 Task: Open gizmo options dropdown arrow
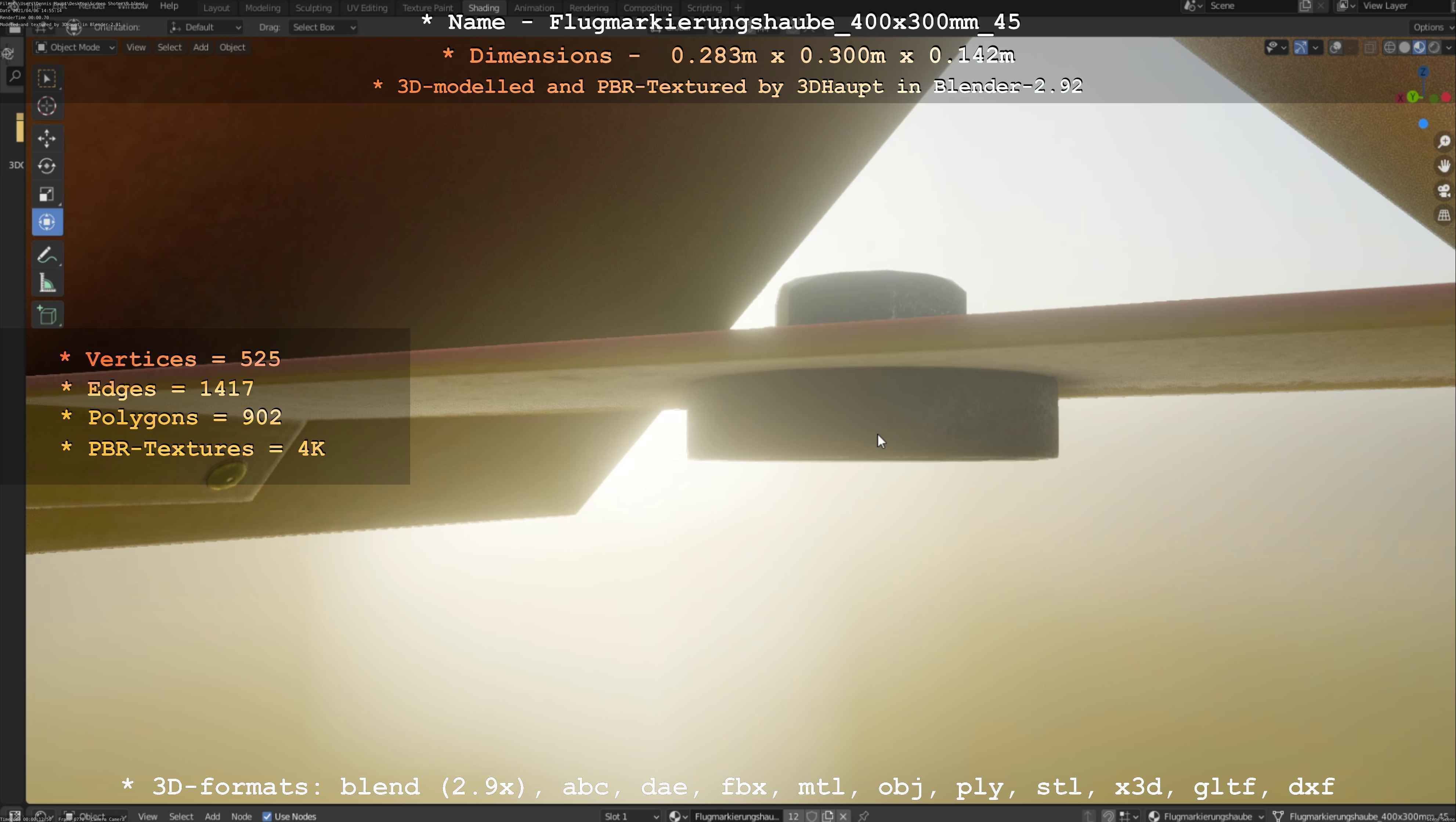1316,47
